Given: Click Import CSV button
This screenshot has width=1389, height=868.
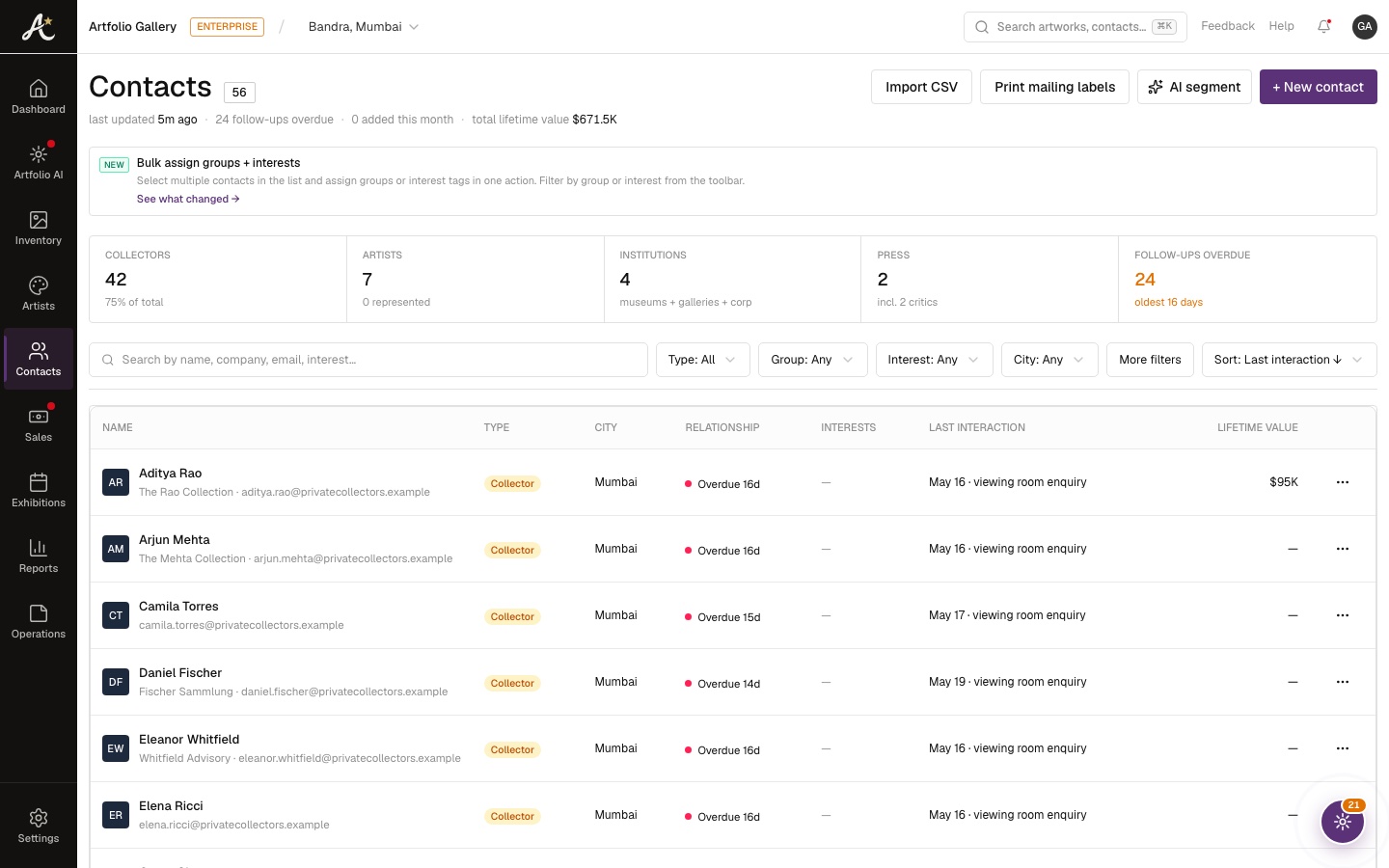Looking at the screenshot, I should pyautogui.click(x=921, y=87).
